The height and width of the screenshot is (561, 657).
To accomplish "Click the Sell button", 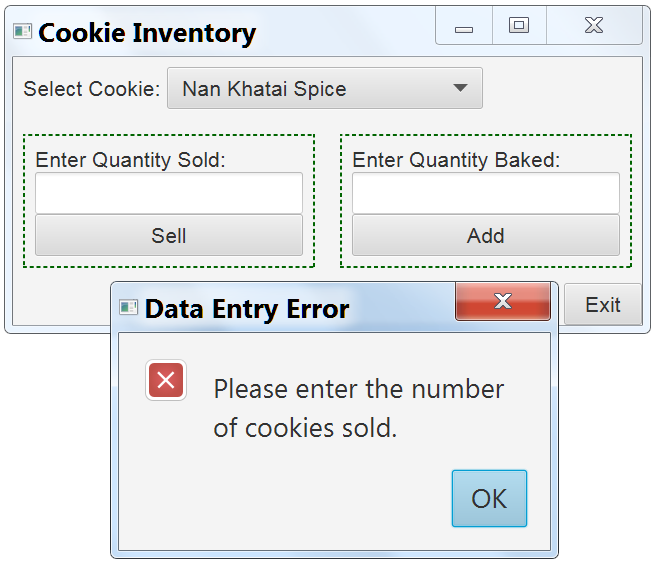I will point(169,235).
